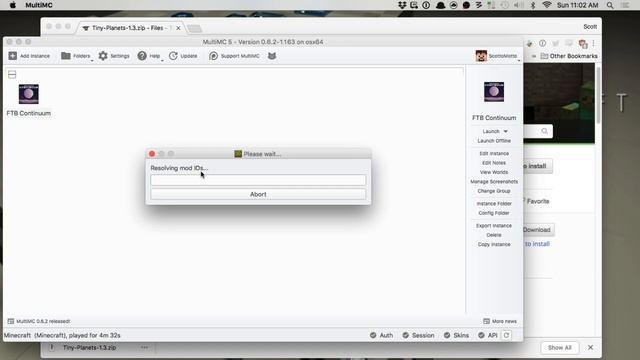Click the progress bar in Please wait dialog
The height and width of the screenshot is (360, 640).
point(258,180)
